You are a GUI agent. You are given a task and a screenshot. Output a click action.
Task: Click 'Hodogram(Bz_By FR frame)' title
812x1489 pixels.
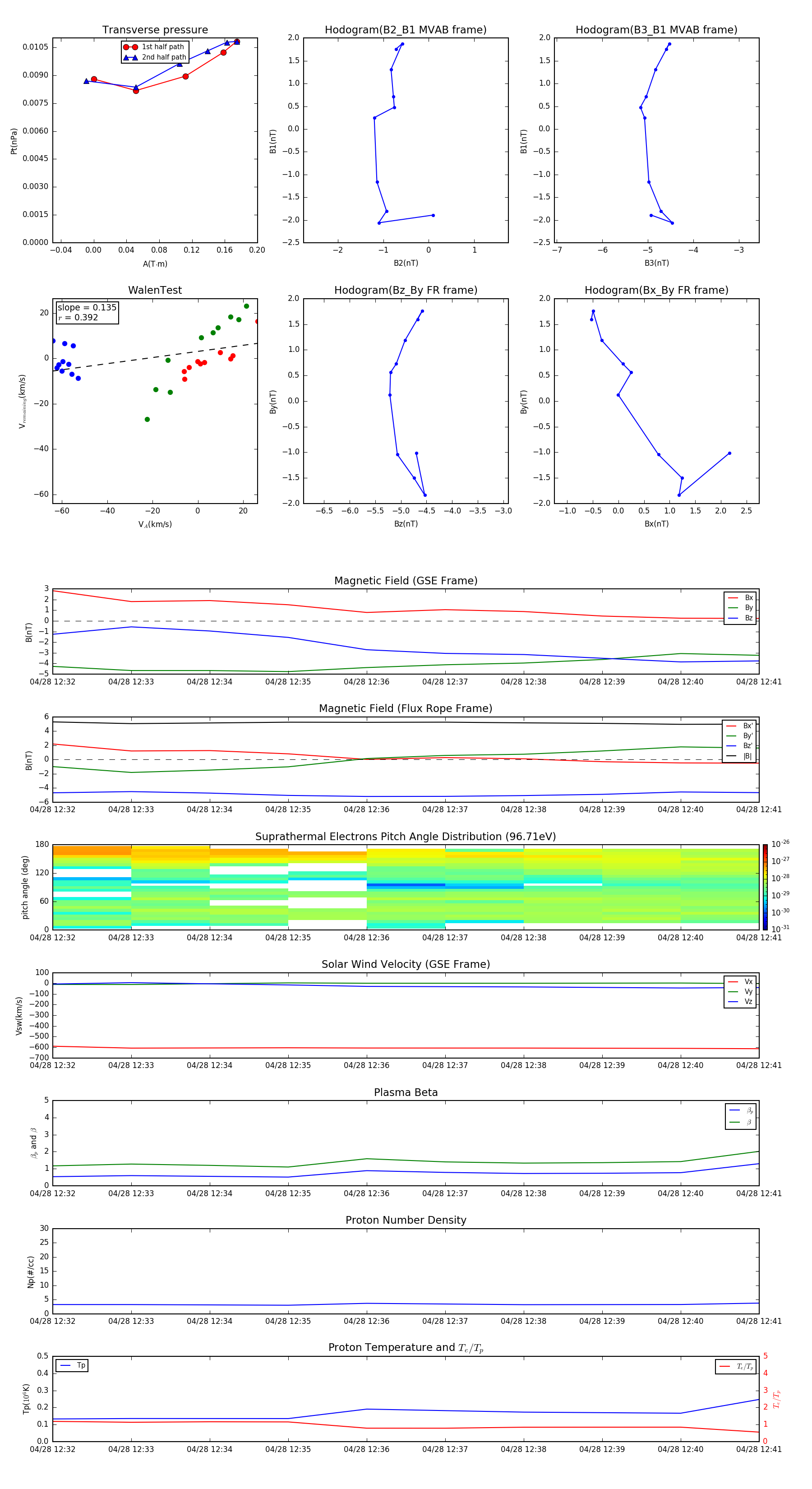click(406, 290)
